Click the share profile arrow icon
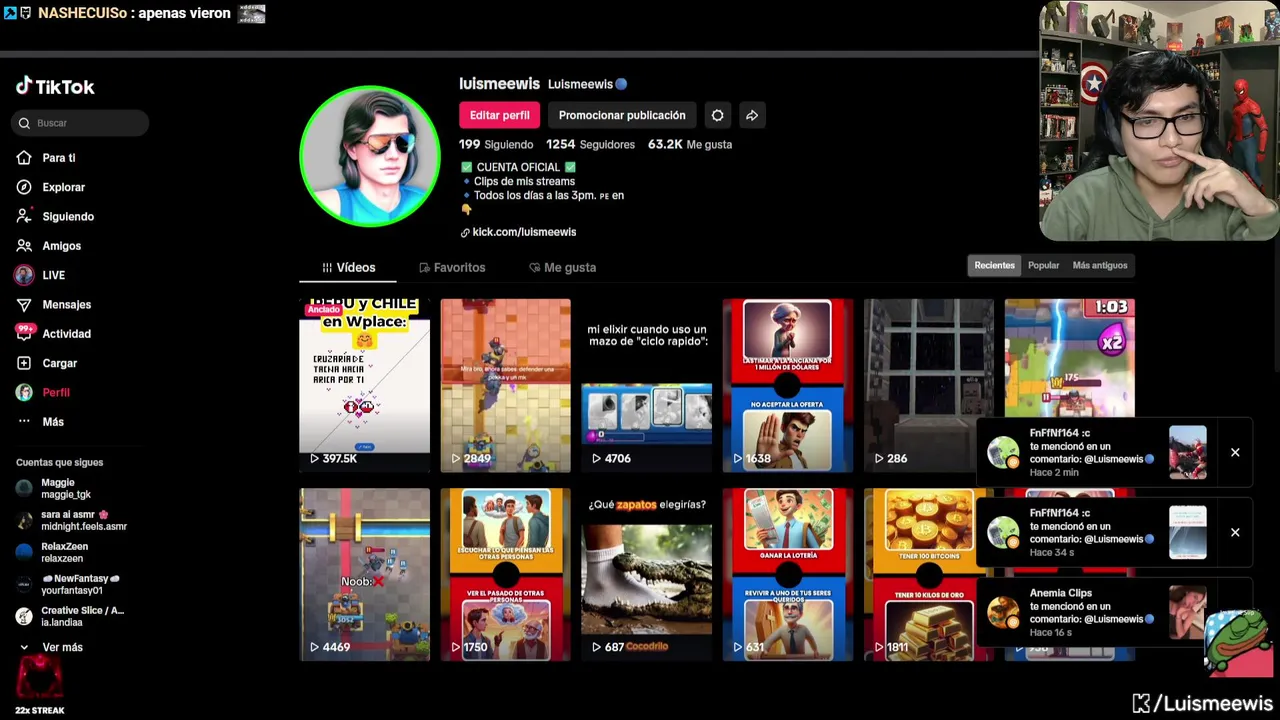This screenshot has height=720, width=1280. pyautogui.click(x=752, y=115)
